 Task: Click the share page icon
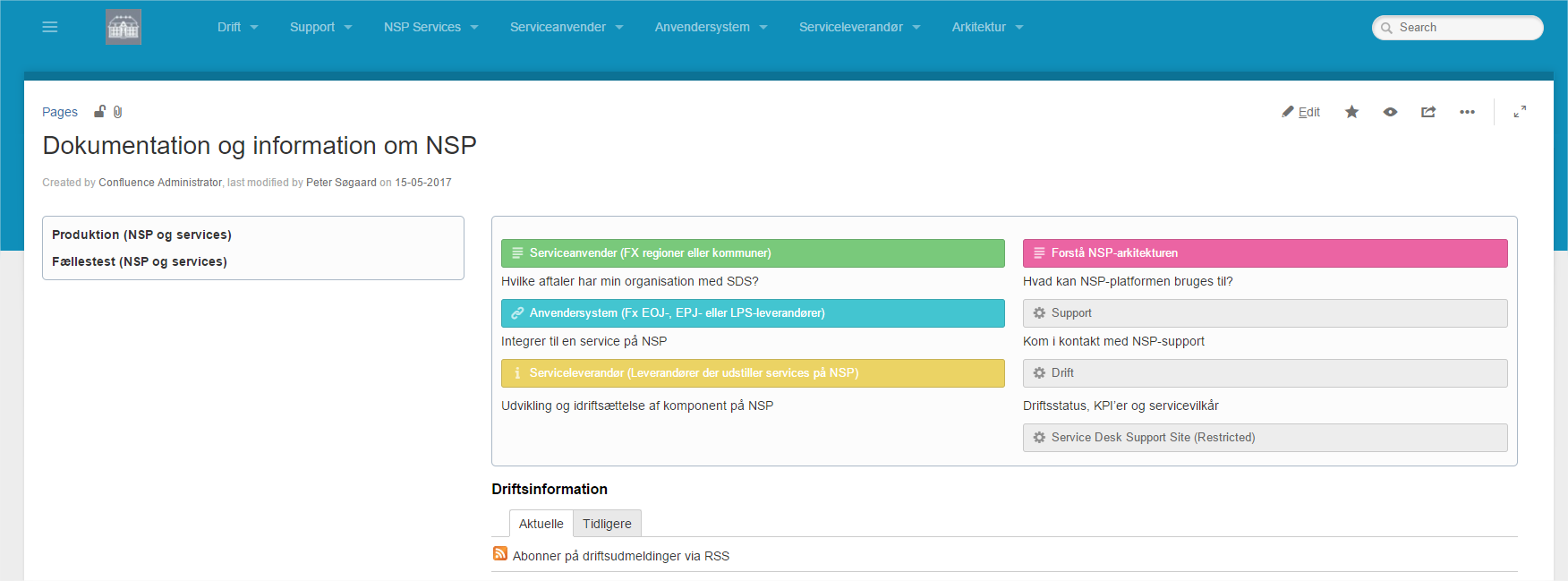pyautogui.click(x=1428, y=112)
